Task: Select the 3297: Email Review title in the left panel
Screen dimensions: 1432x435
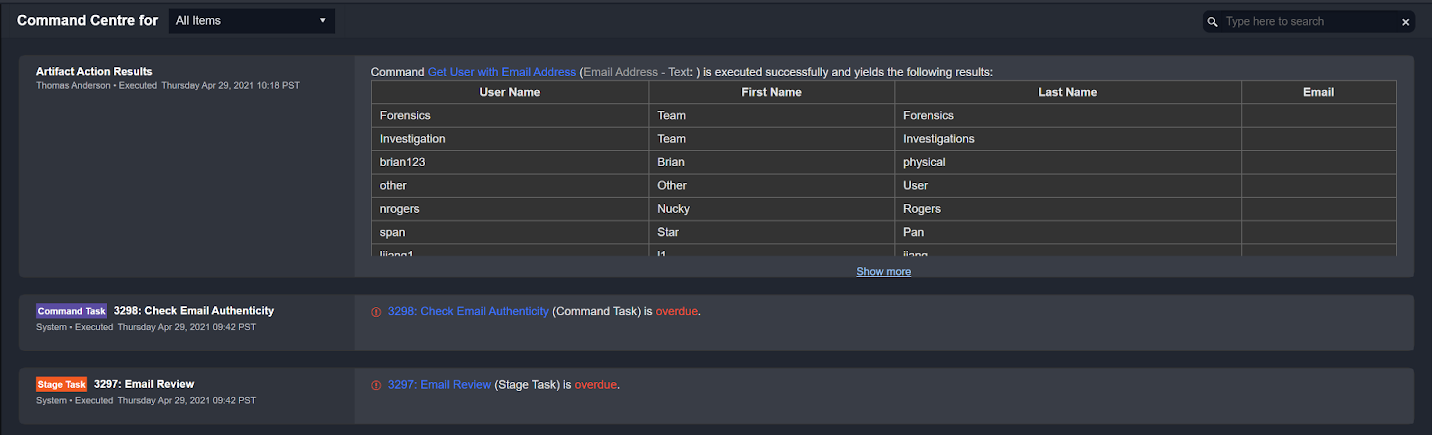Action: pyautogui.click(x=144, y=384)
